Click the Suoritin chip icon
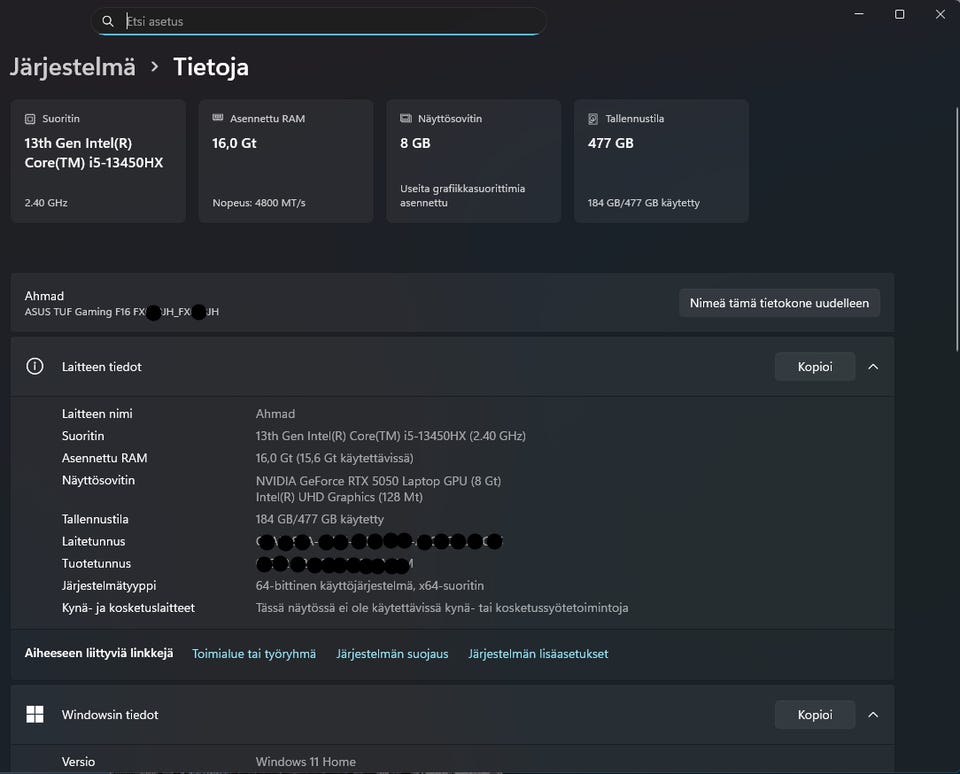This screenshot has height=774, width=960. click(x=30, y=119)
